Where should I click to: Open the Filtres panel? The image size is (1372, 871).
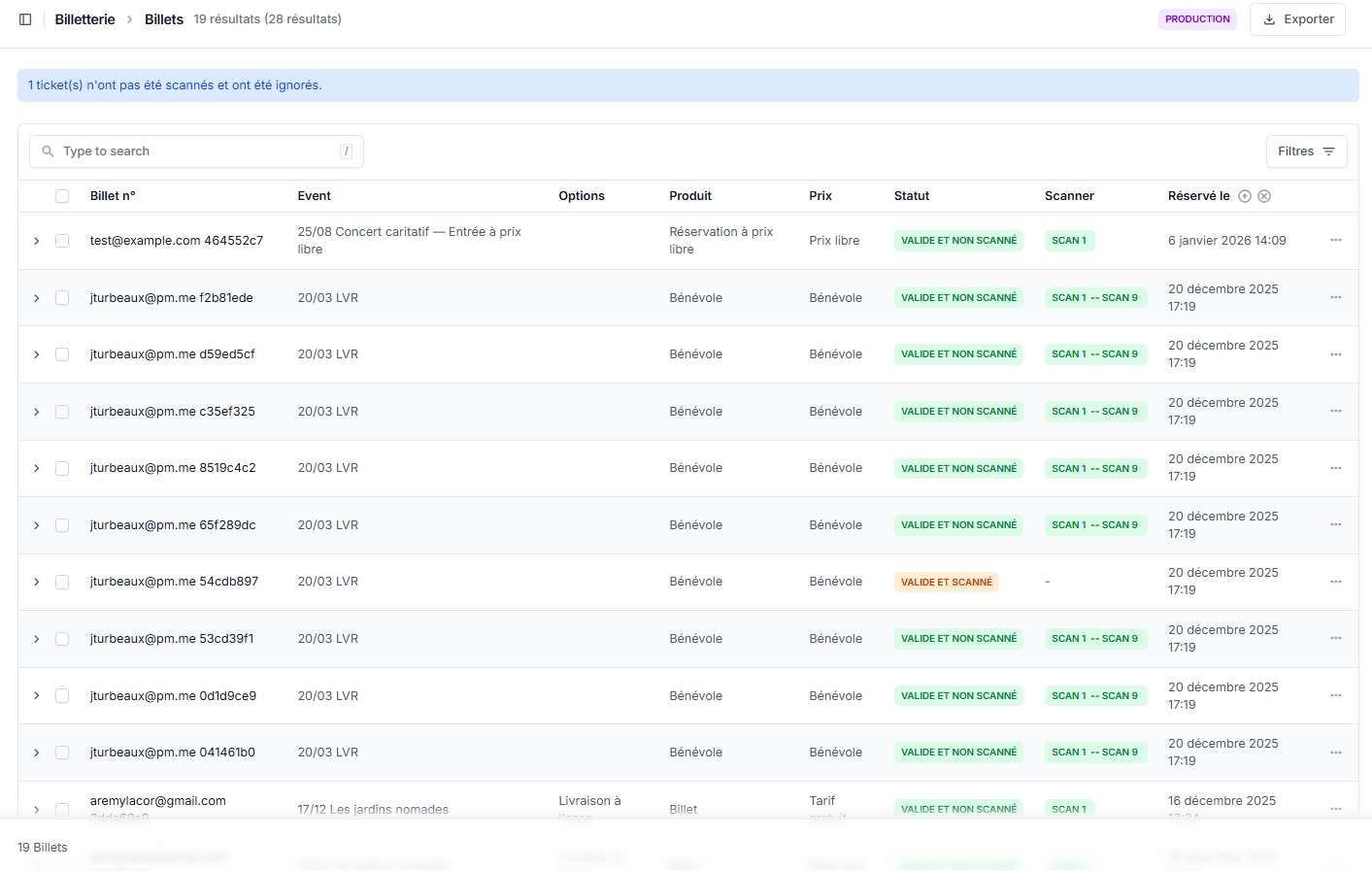[1306, 151]
